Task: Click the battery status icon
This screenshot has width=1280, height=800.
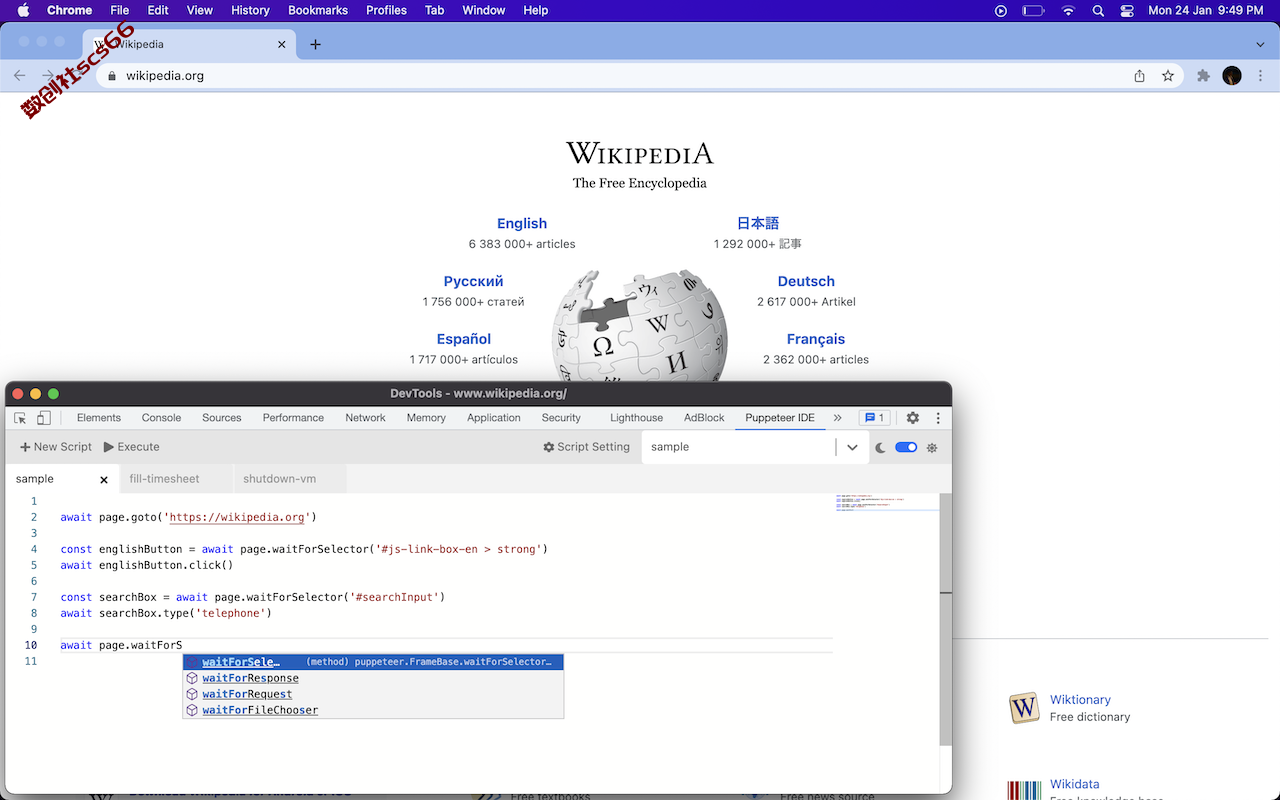Action: 1033,10
